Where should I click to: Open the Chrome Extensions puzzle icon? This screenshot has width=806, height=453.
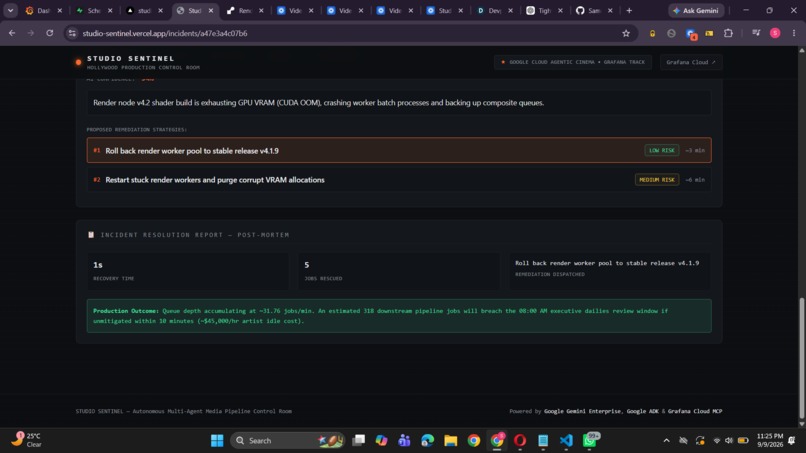(x=728, y=33)
